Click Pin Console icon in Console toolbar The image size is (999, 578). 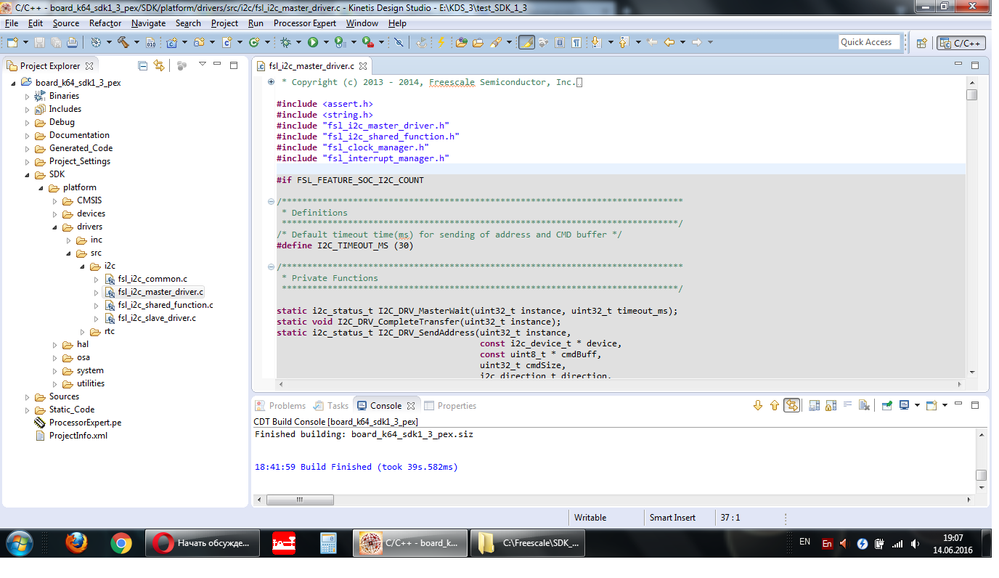coord(887,405)
